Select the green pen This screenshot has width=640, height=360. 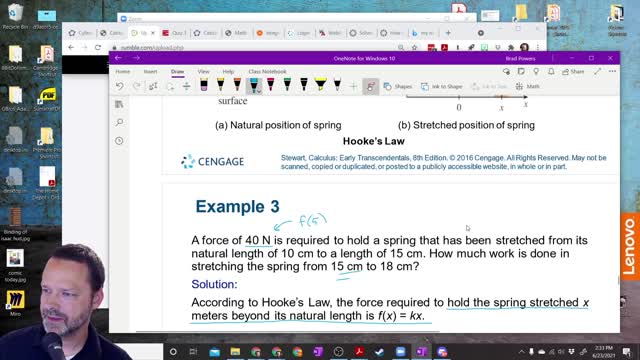point(287,85)
